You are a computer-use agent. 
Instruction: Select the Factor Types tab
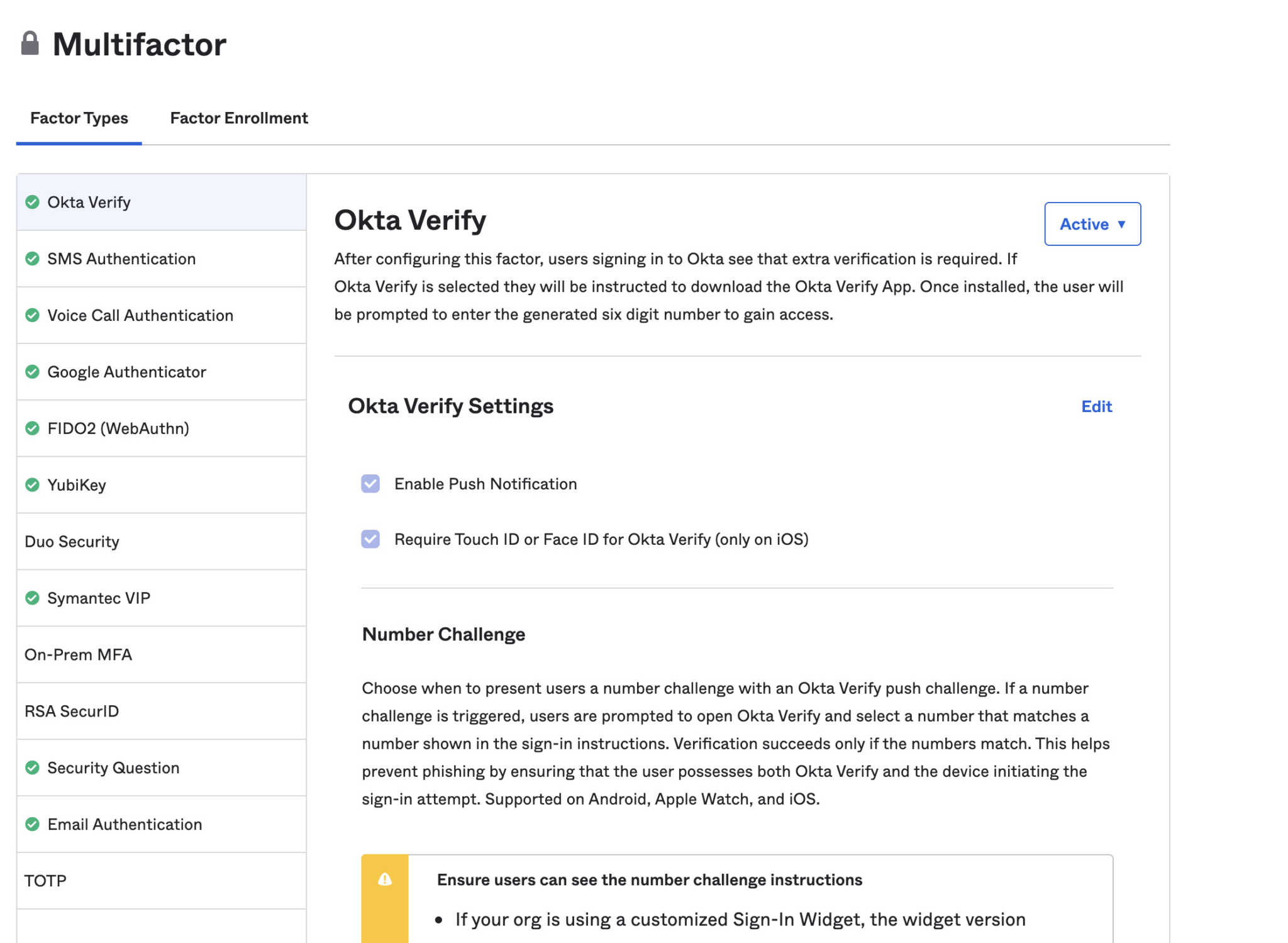[x=79, y=118]
